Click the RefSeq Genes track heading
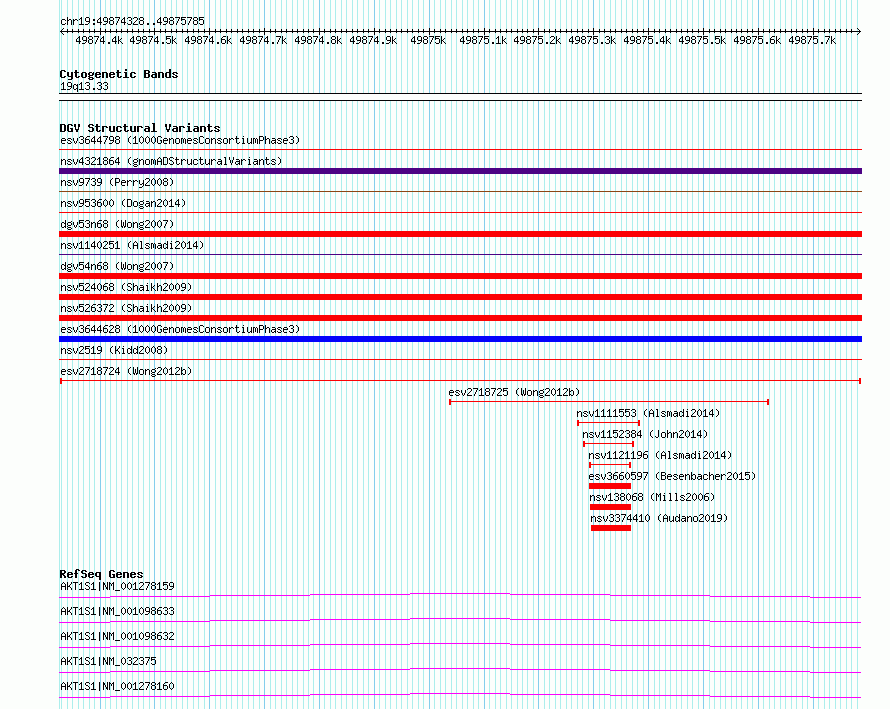Viewport: 890px width, 709px height. [x=102, y=574]
